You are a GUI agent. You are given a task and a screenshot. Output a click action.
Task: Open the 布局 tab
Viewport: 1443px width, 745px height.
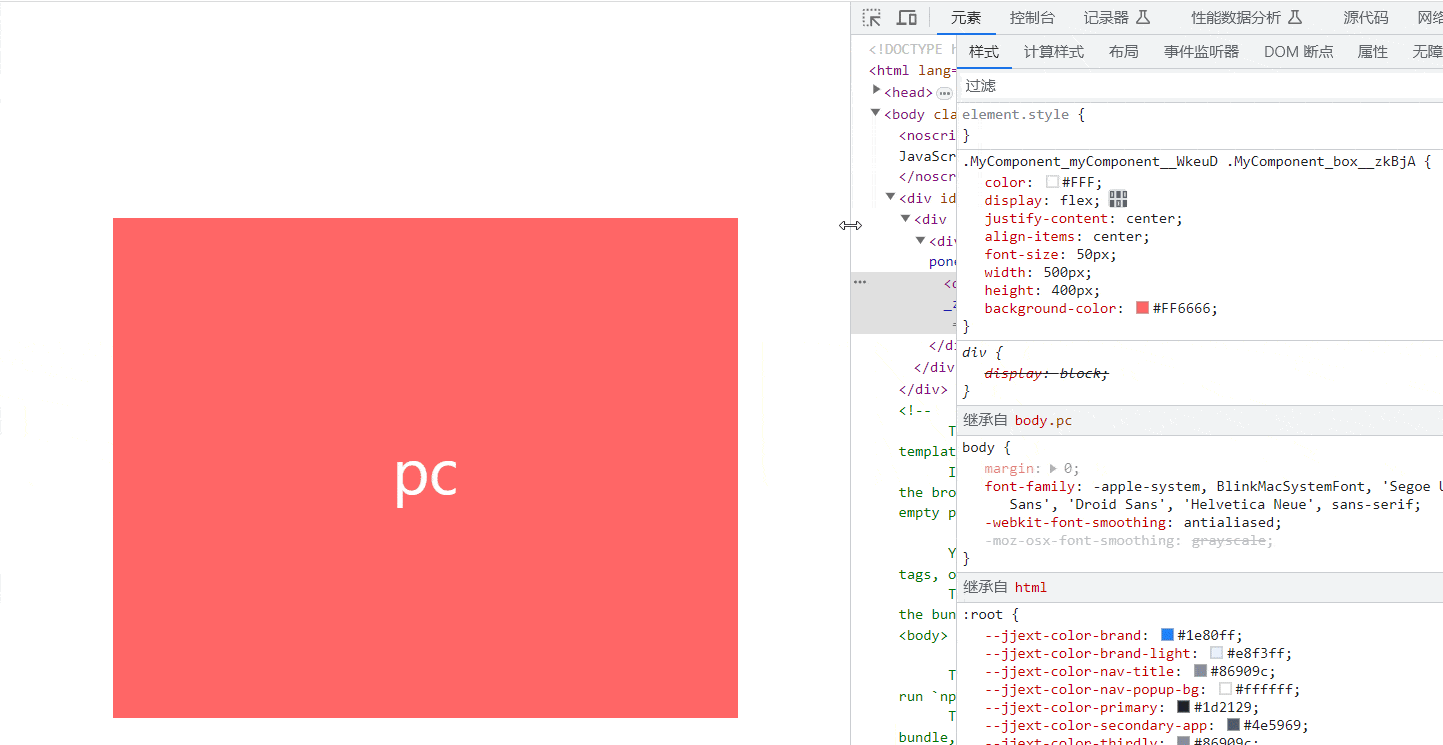coord(1124,52)
